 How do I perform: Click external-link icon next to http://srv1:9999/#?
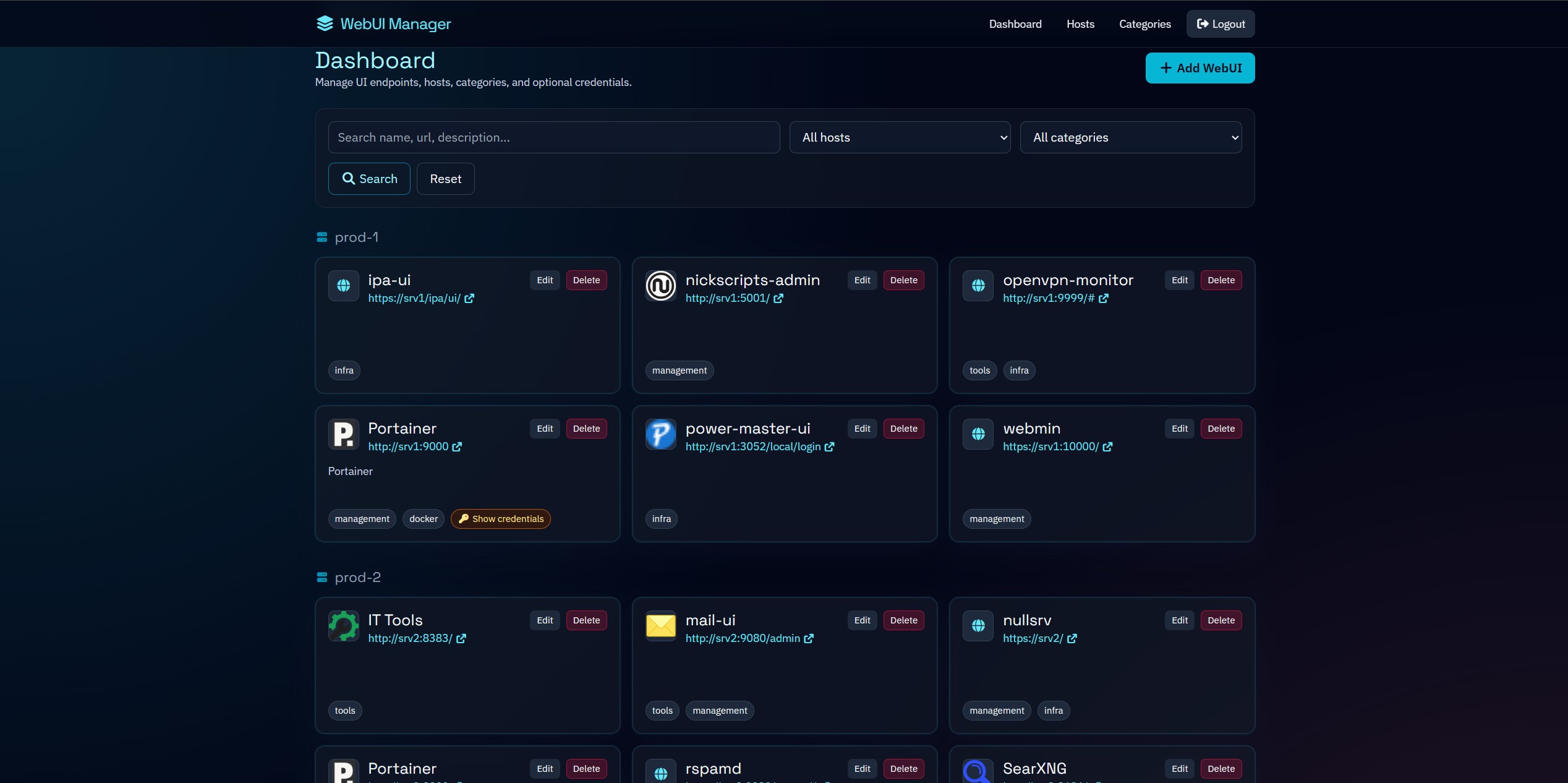point(1104,299)
